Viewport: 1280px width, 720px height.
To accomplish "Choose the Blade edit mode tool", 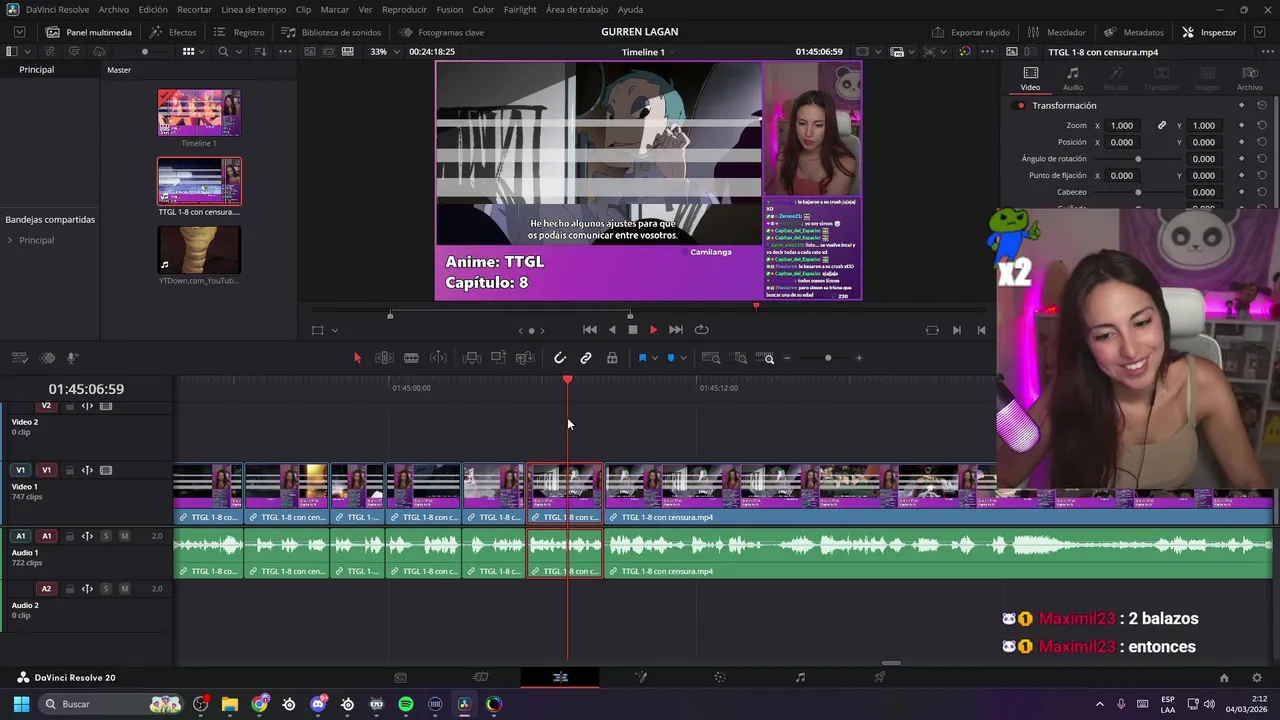I will pyautogui.click(x=411, y=358).
